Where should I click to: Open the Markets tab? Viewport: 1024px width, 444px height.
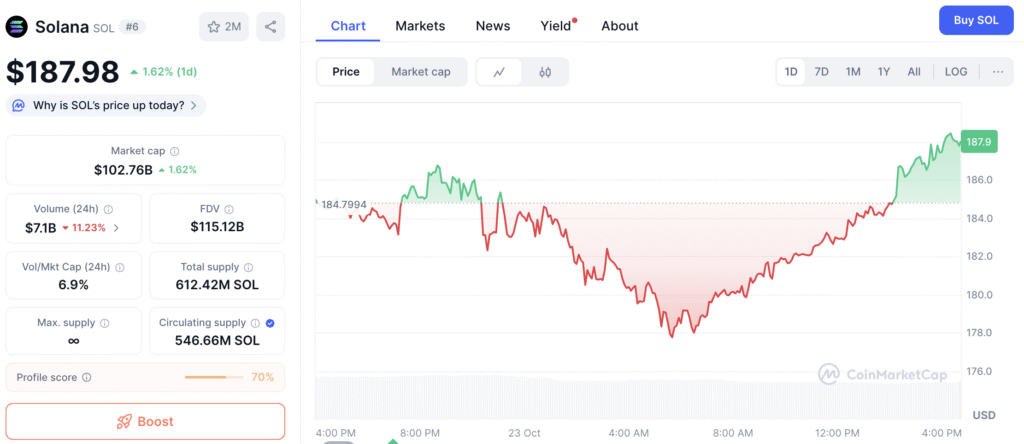(420, 26)
